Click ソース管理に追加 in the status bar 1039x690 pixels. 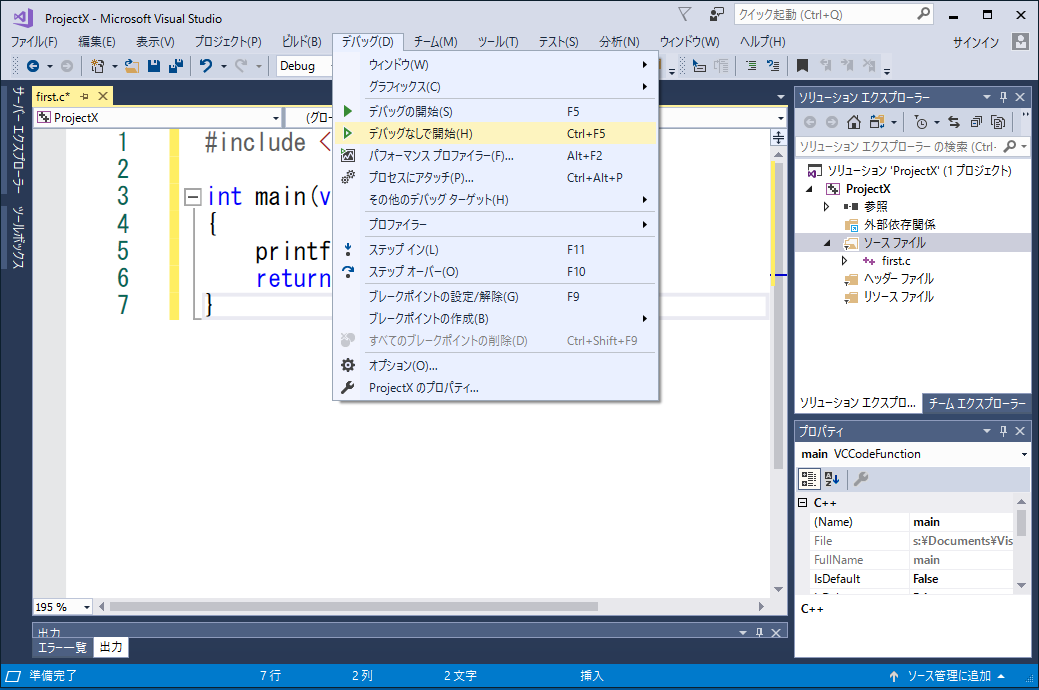pyautogui.click(x=948, y=676)
